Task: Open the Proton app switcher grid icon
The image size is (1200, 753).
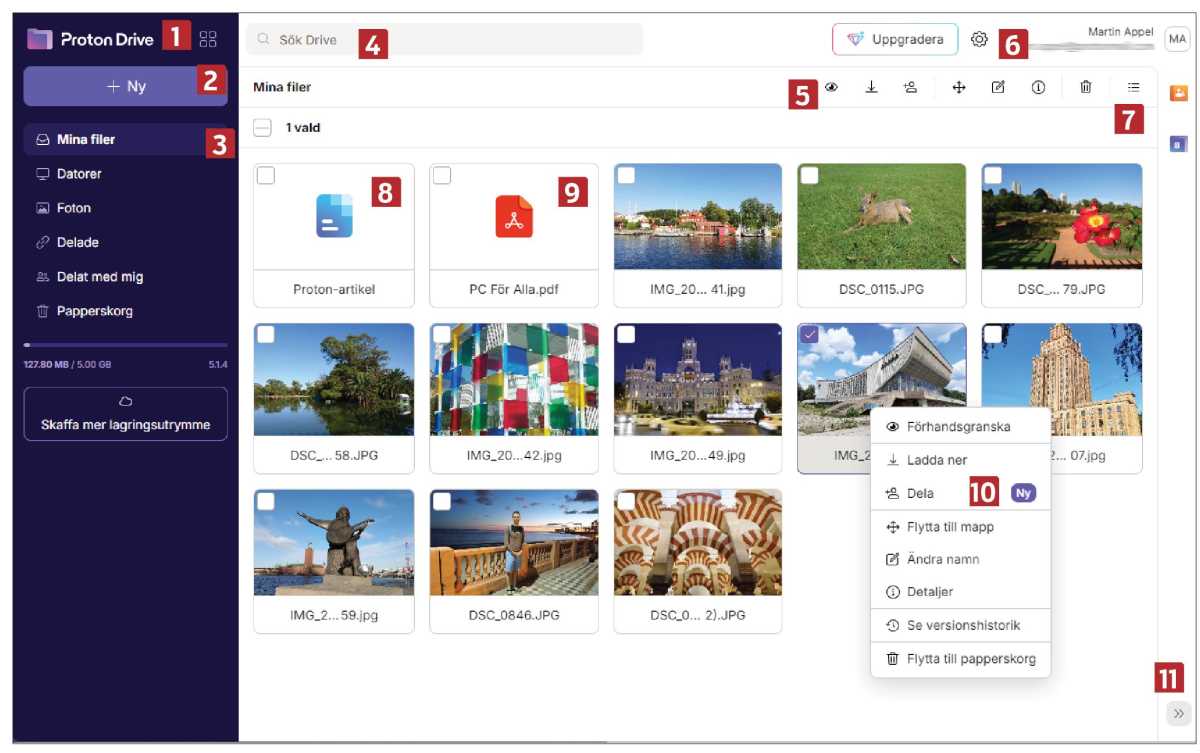Action: point(208,40)
